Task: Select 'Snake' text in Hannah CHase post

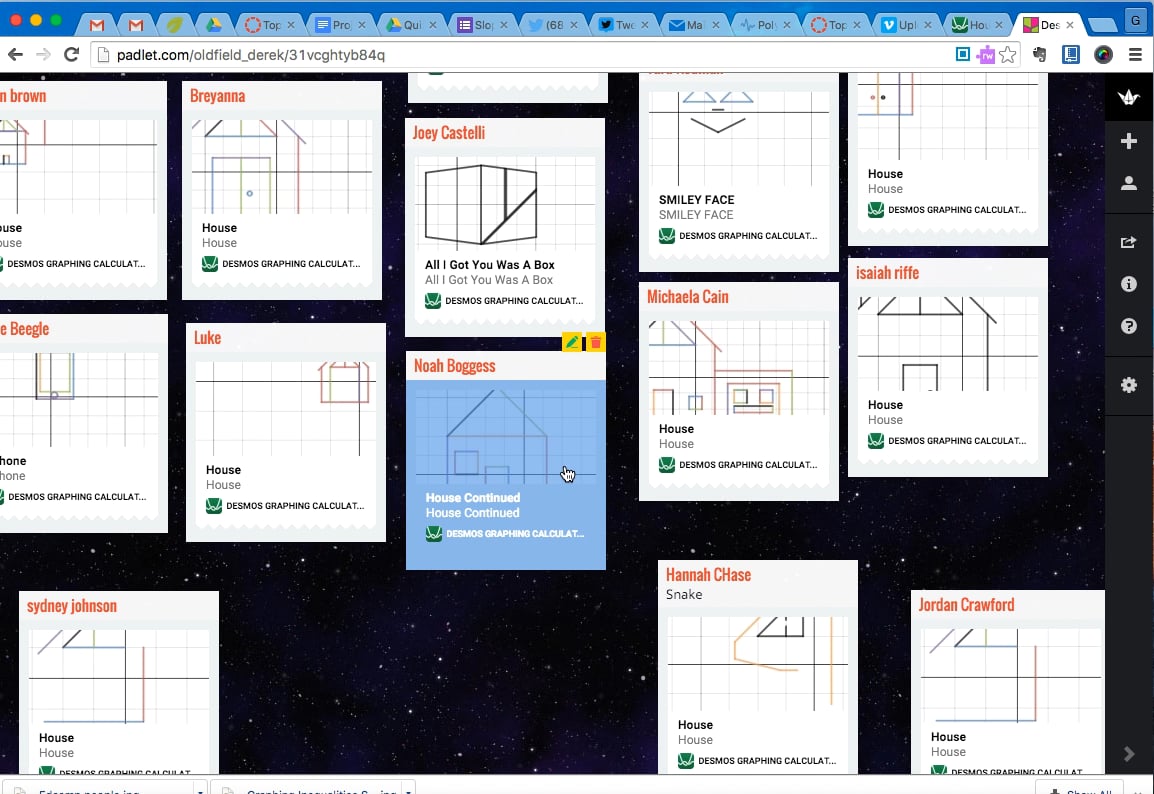Action: point(684,595)
